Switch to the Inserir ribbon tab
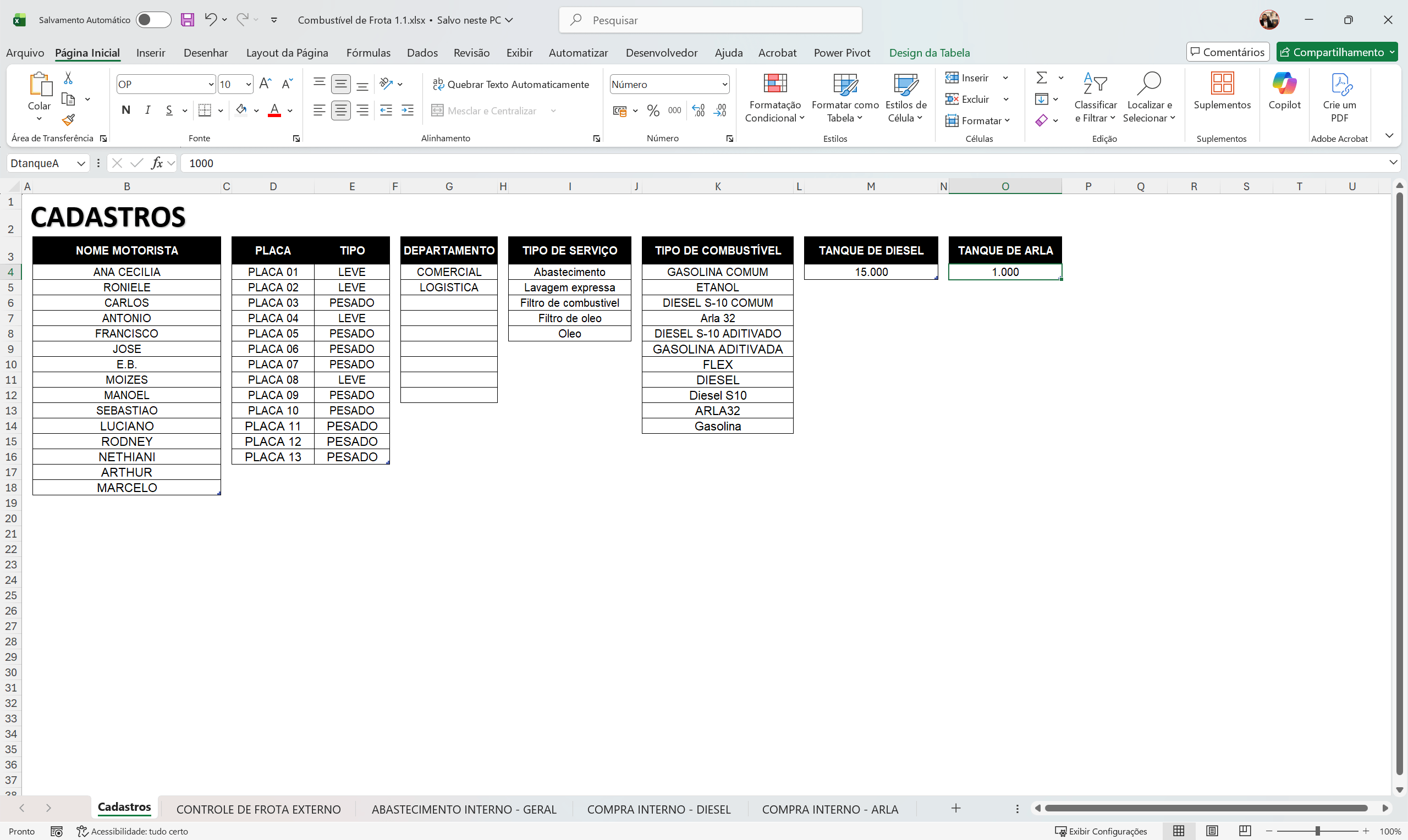The image size is (1408, 840). coord(150,52)
